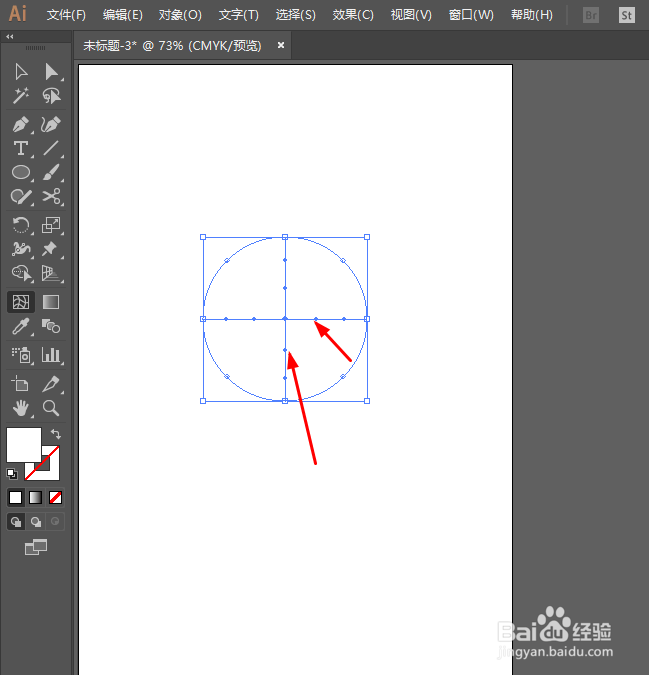Select the Perspective Grid tool
This screenshot has width=649, height=675.
click(x=51, y=273)
